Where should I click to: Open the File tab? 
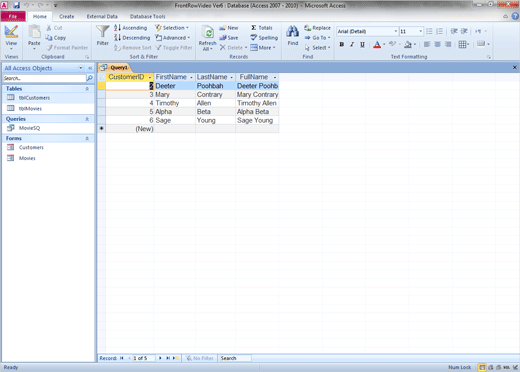pyautogui.click(x=13, y=16)
